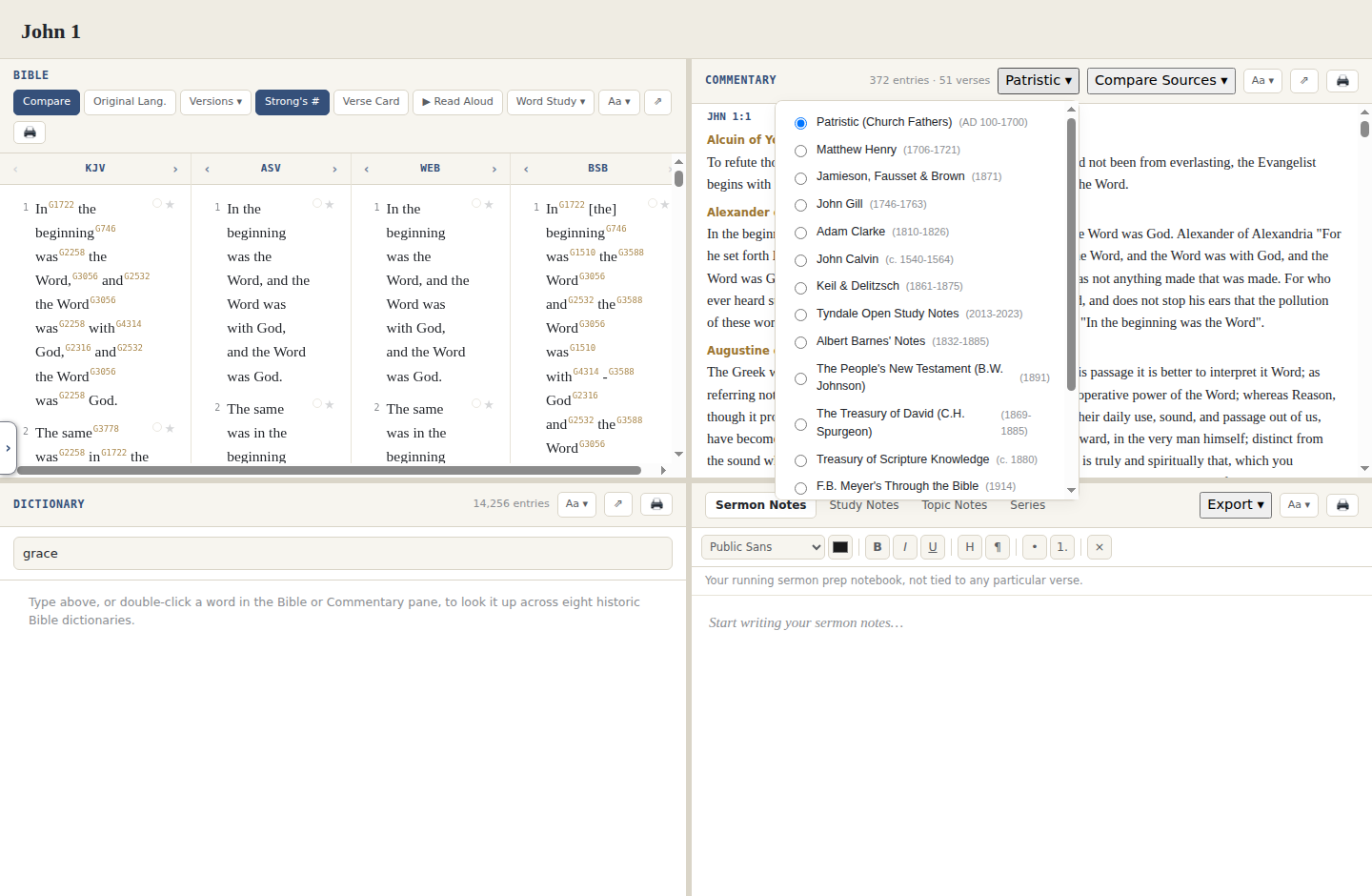Open the Word Study dropdown
This screenshot has height=896, width=1372.
551,102
